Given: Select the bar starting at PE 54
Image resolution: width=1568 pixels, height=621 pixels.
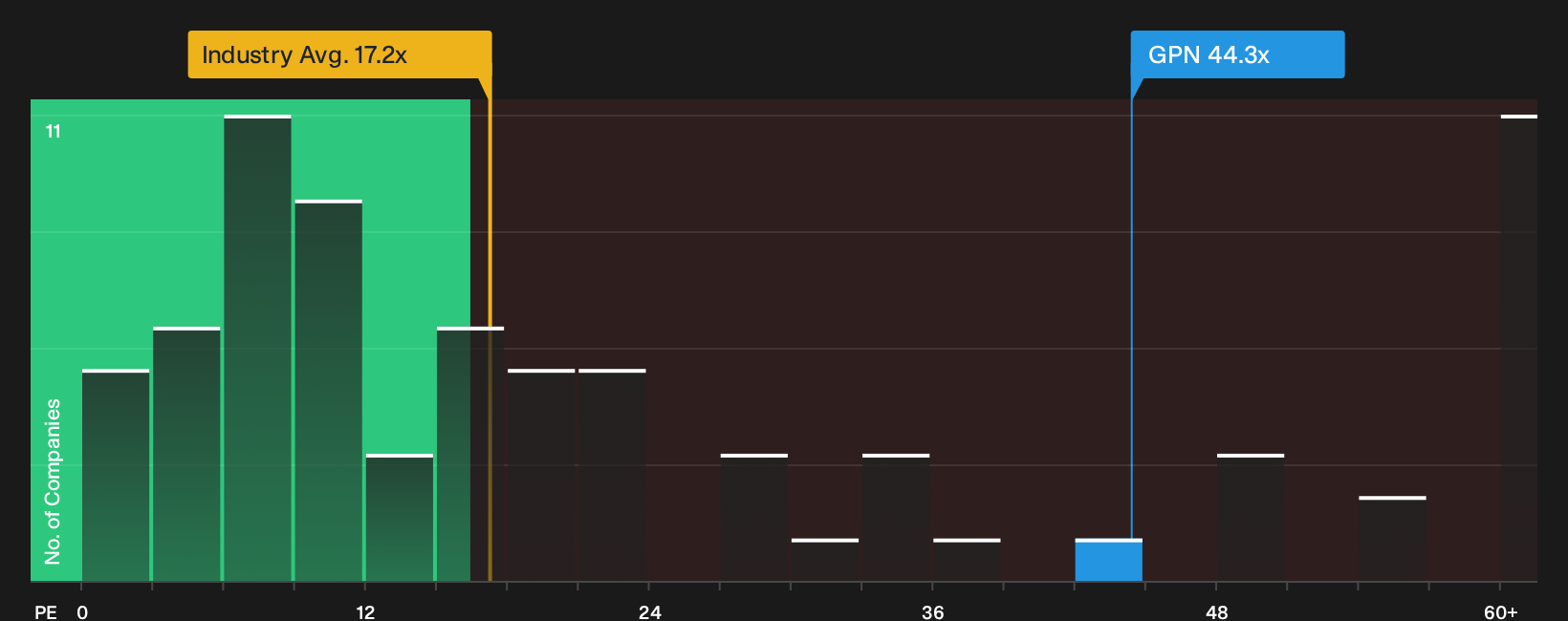Looking at the screenshot, I should (x=1392, y=539).
